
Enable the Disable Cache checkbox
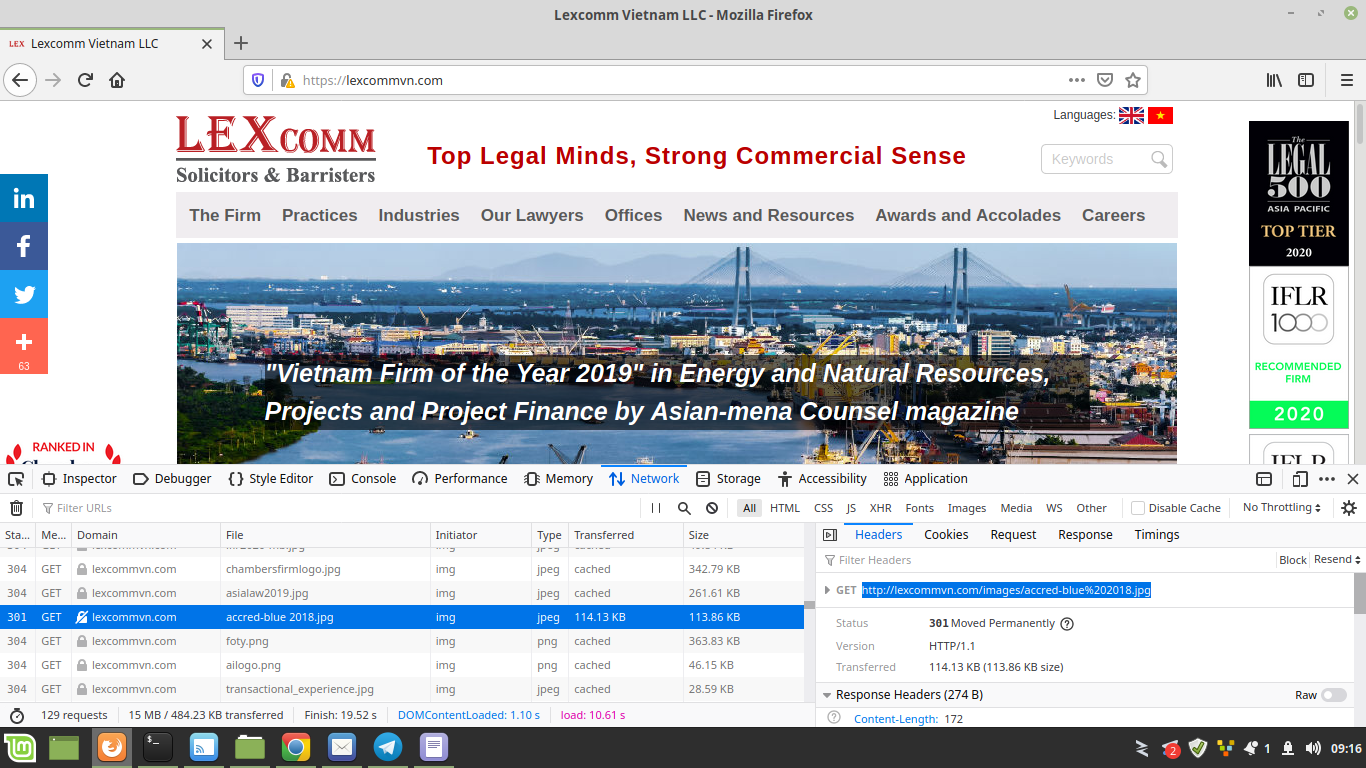click(1138, 508)
